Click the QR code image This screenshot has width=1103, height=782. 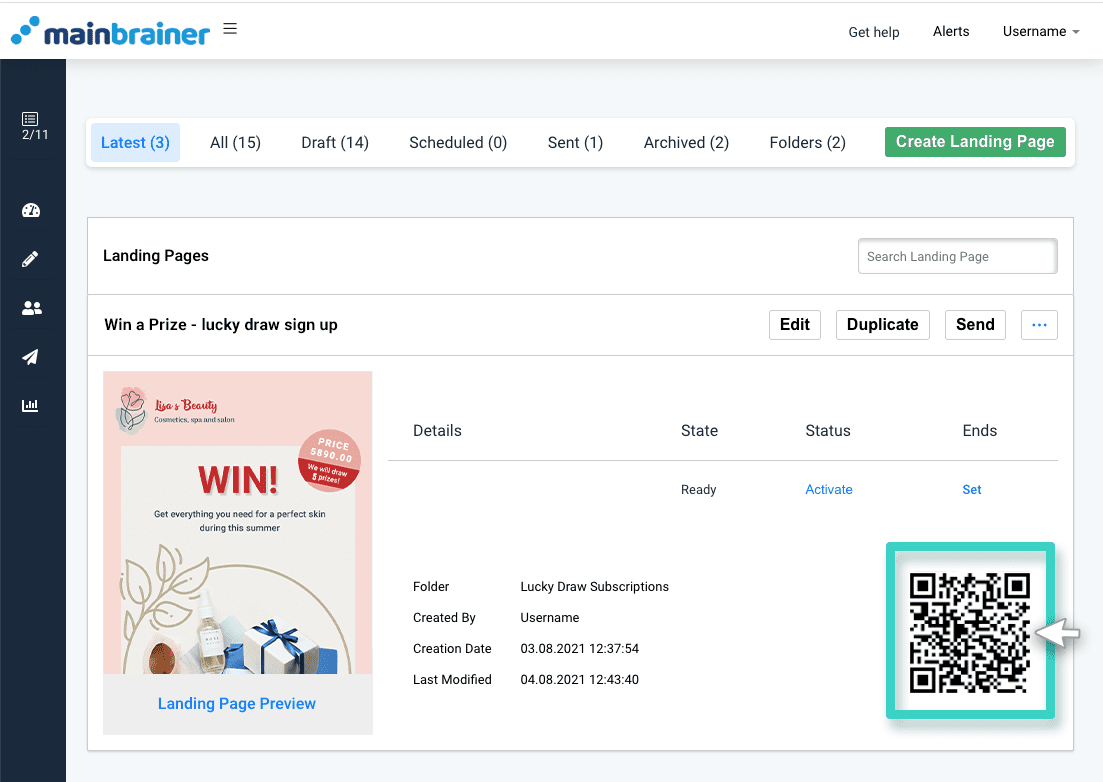coord(970,632)
